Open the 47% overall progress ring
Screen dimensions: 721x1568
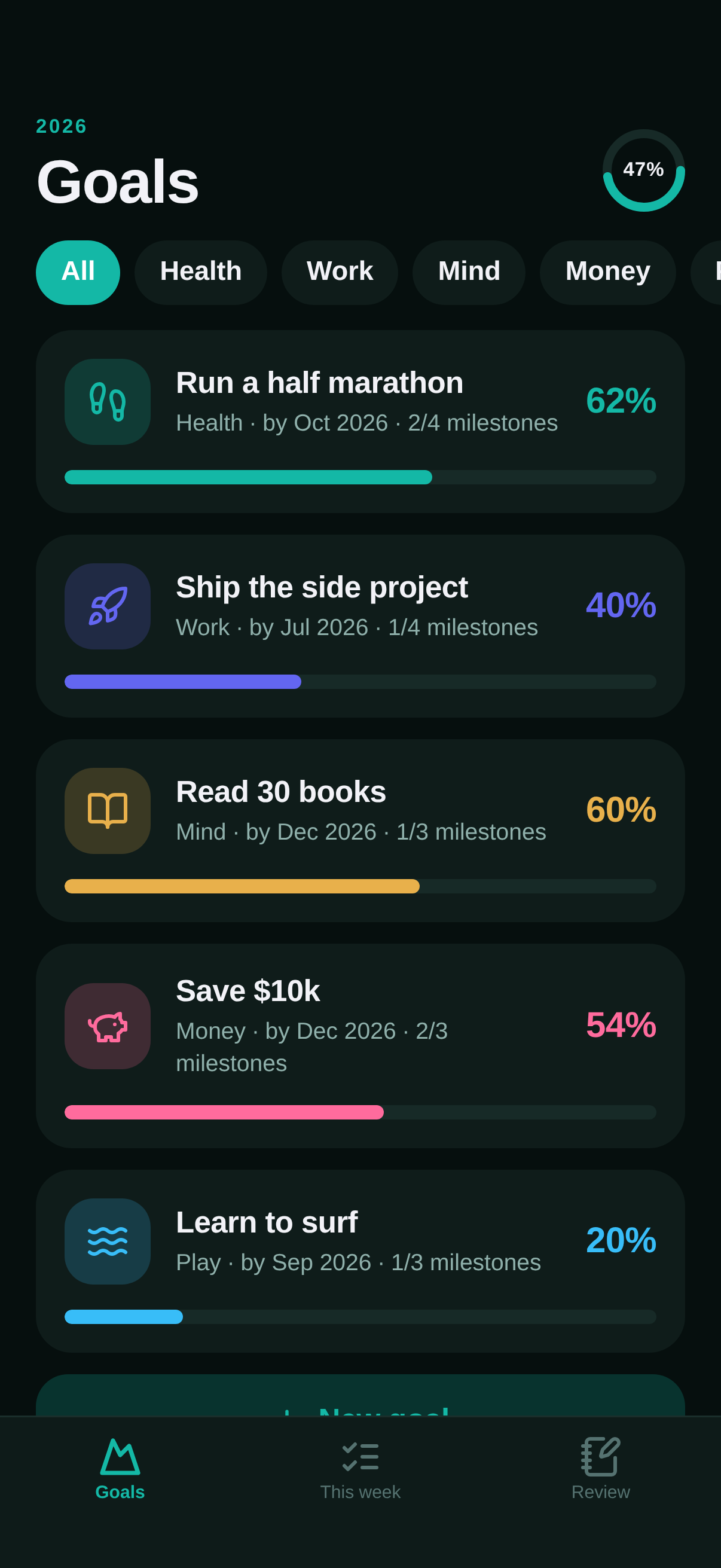tap(644, 170)
